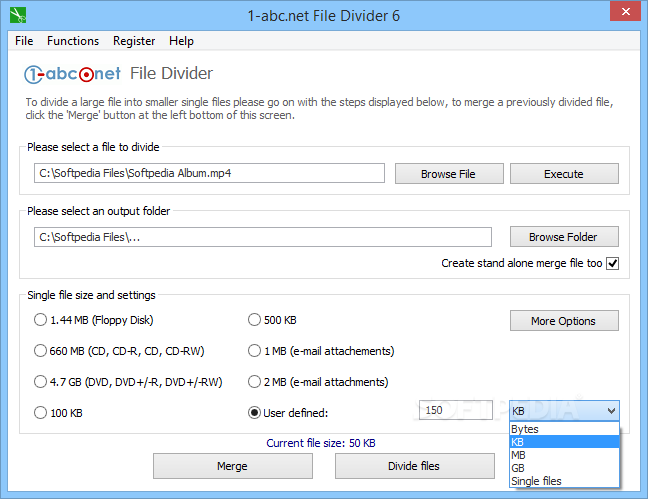Image resolution: width=648 pixels, height=499 pixels.
Task: Choose GB from the unit list
Action: [564, 468]
